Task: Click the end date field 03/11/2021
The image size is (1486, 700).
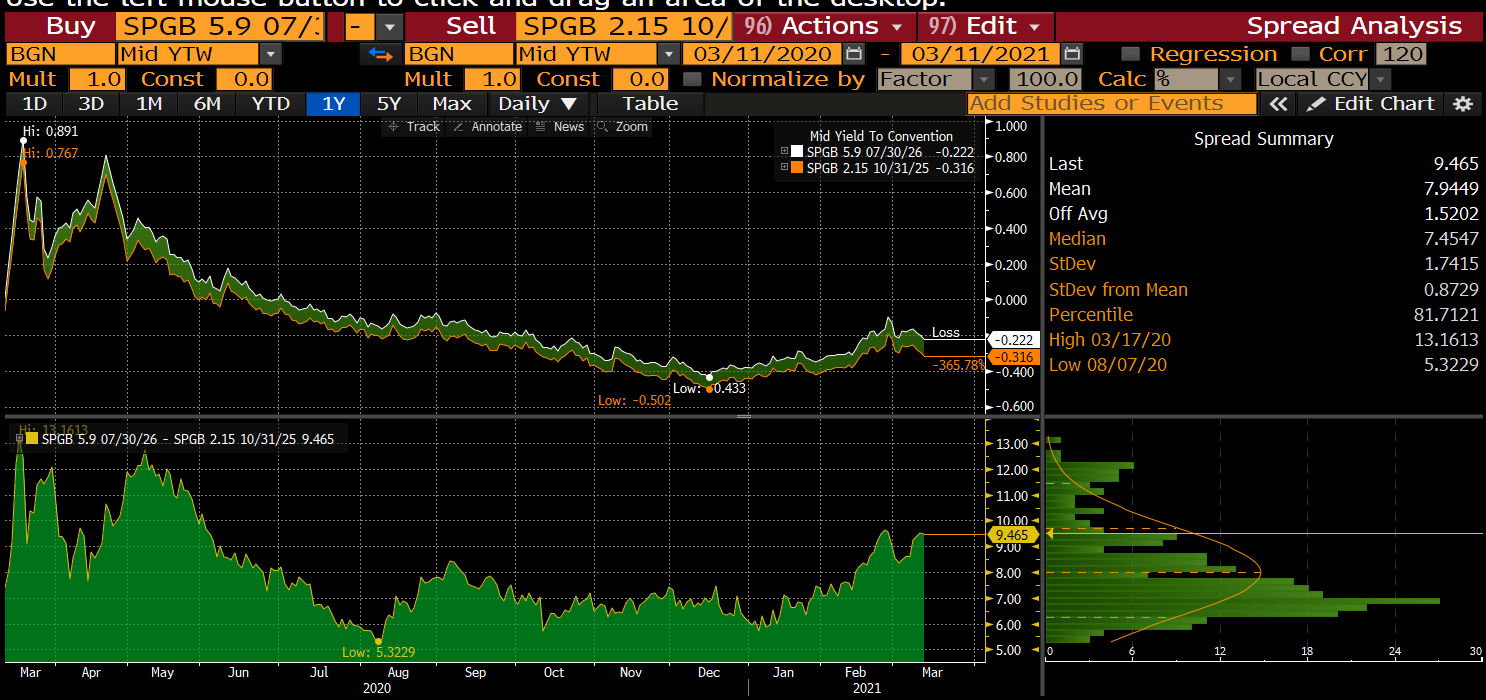Action: click(x=979, y=54)
